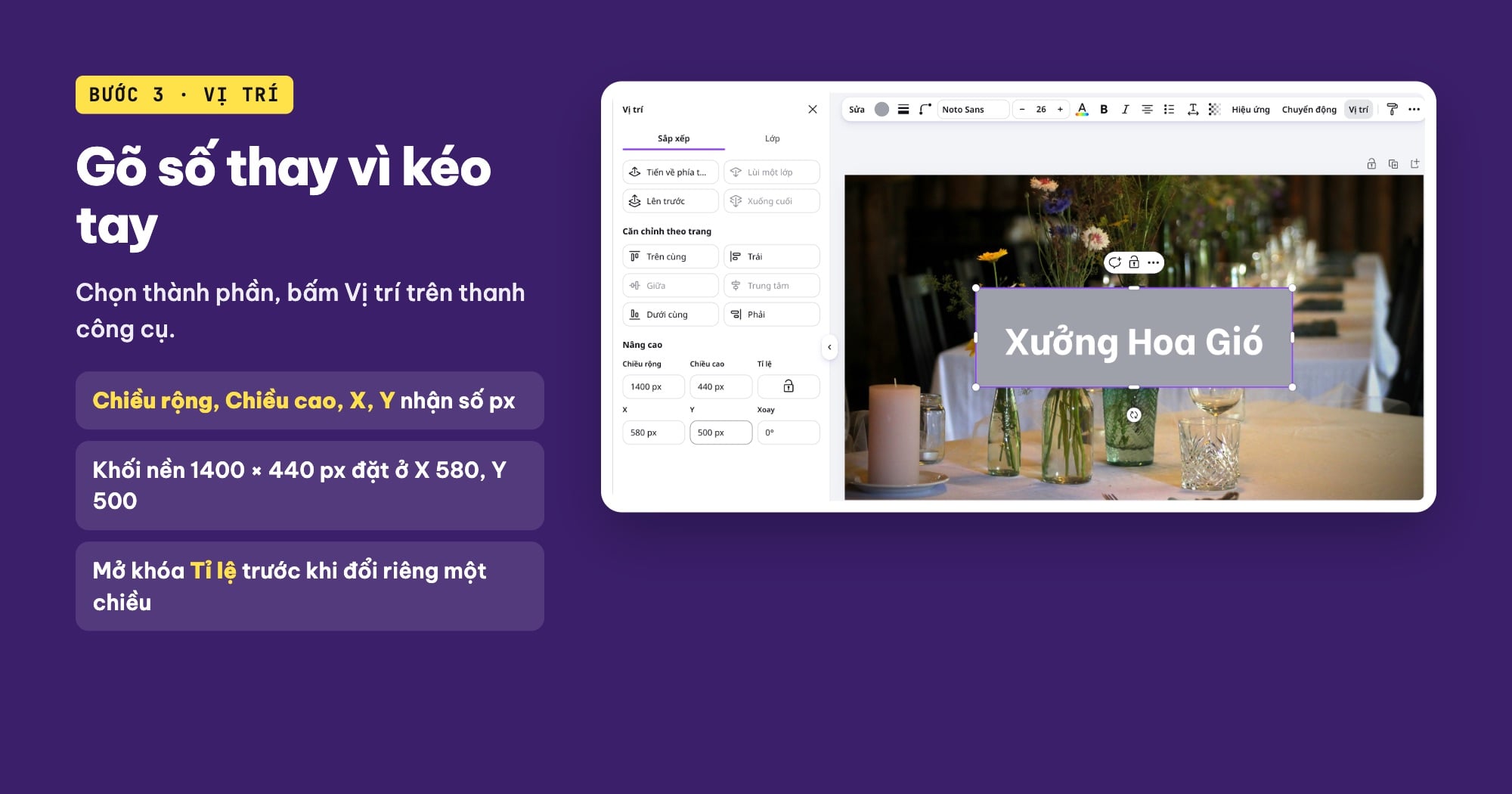Open the border style icon
This screenshot has width=1512, height=794.
pyautogui.click(x=903, y=110)
